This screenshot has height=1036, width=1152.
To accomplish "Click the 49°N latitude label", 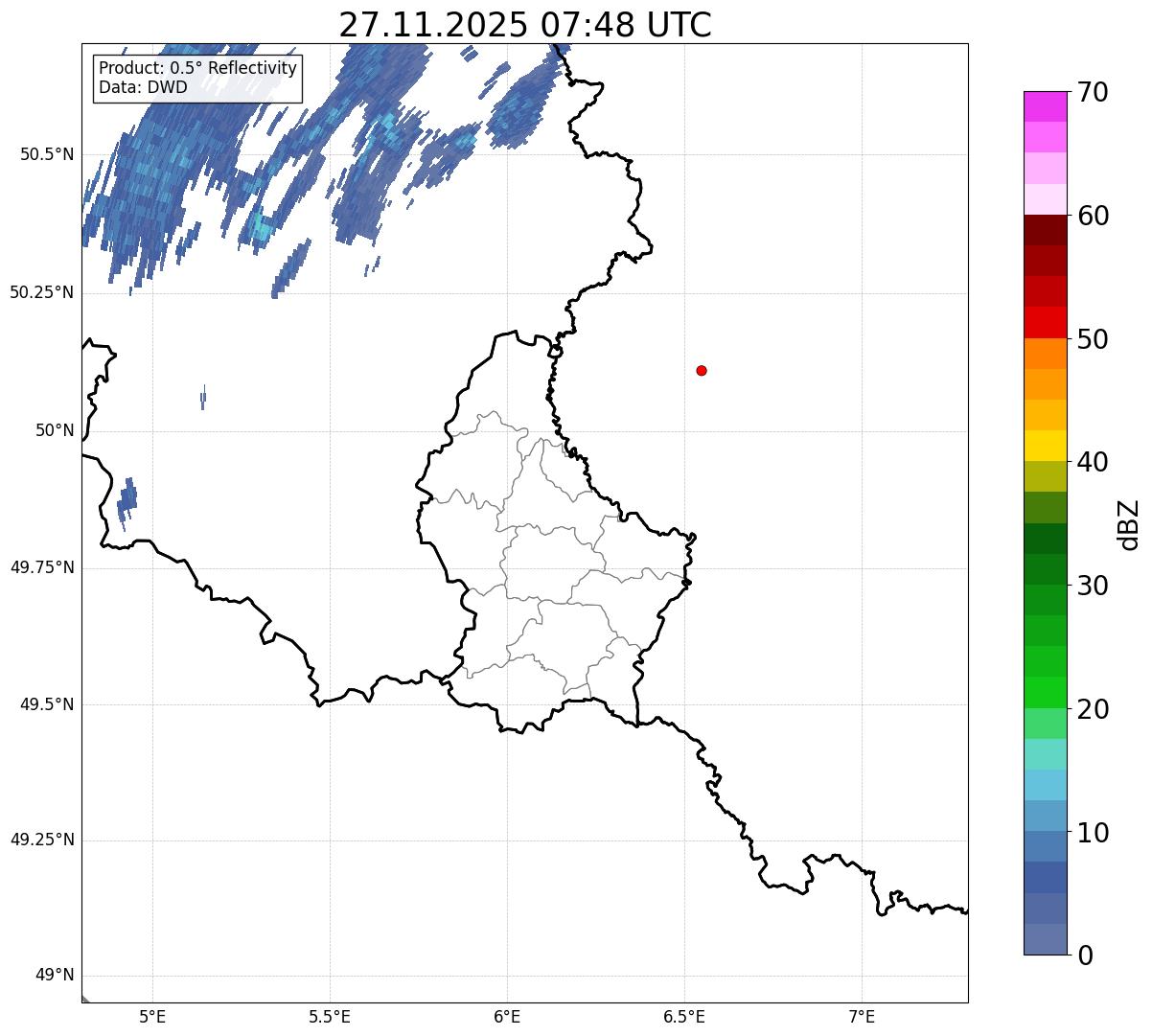I will [55, 976].
